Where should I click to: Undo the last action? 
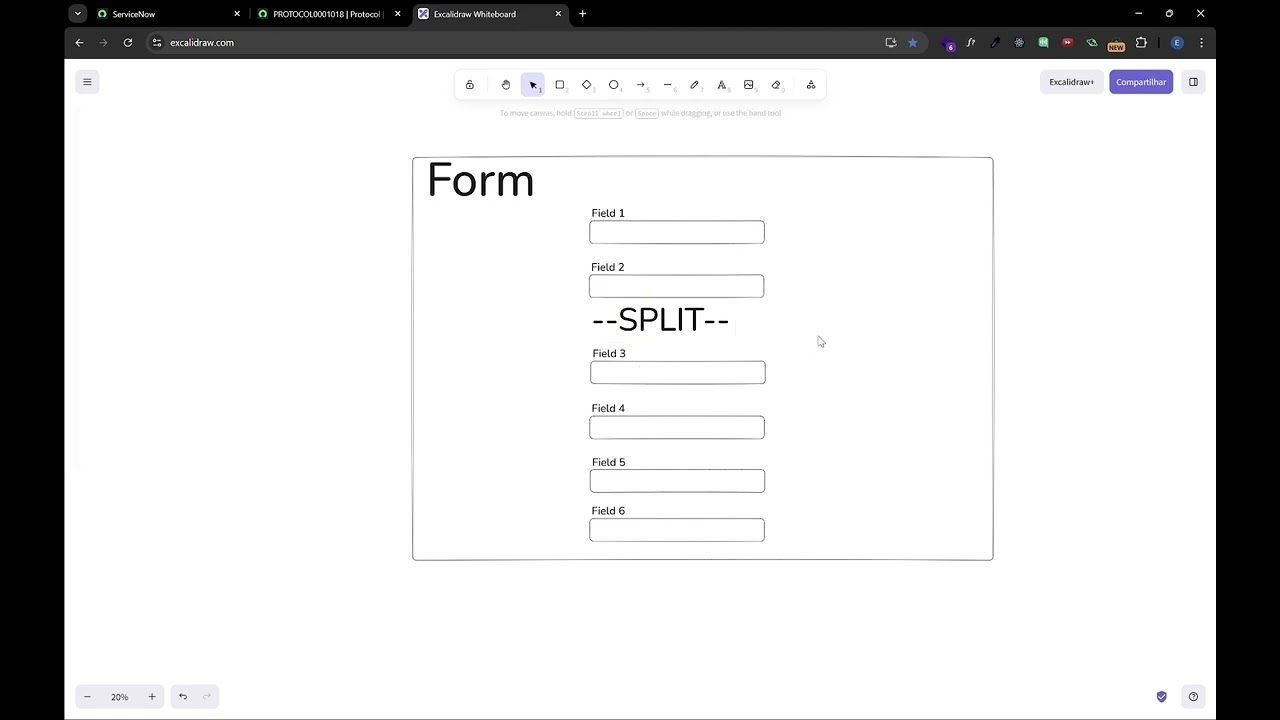pyautogui.click(x=183, y=697)
